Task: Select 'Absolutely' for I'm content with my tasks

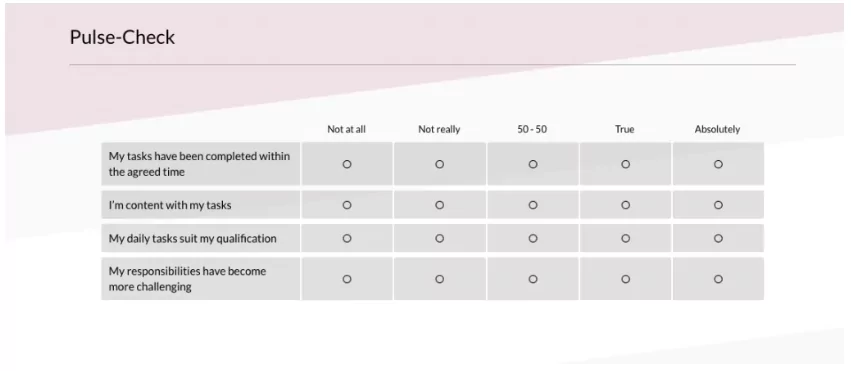Action: coord(718,205)
